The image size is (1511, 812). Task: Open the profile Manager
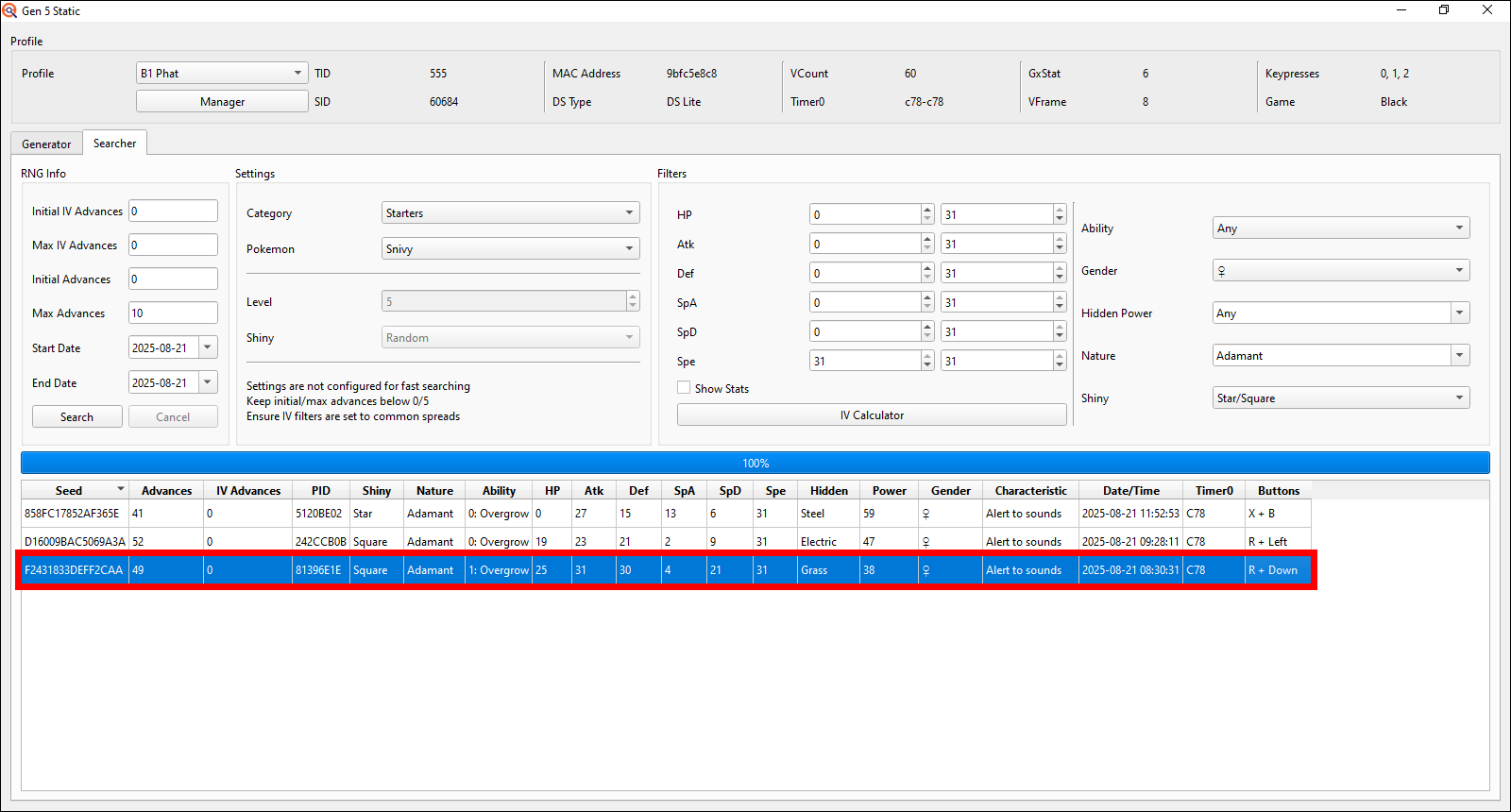(x=222, y=102)
